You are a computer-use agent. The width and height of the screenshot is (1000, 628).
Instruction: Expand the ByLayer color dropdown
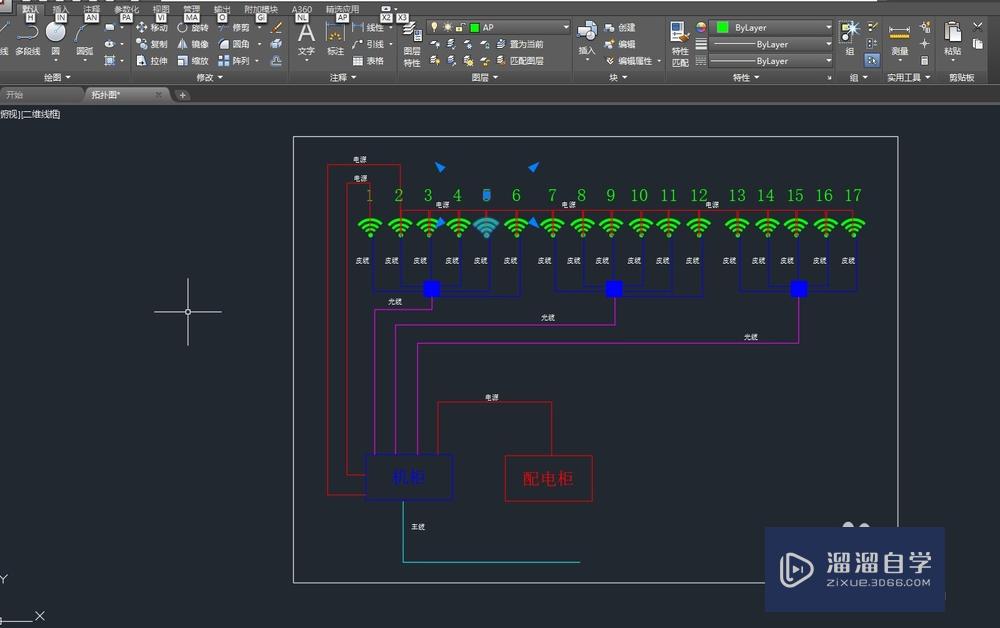[828, 27]
